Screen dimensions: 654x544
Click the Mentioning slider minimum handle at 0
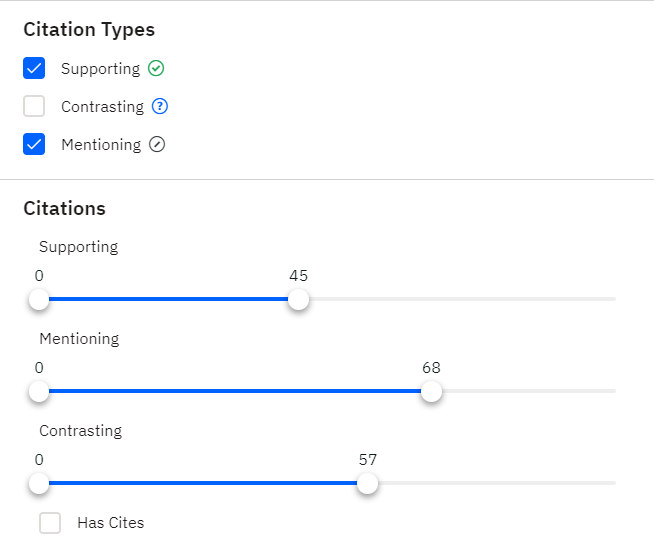[39, 391]
